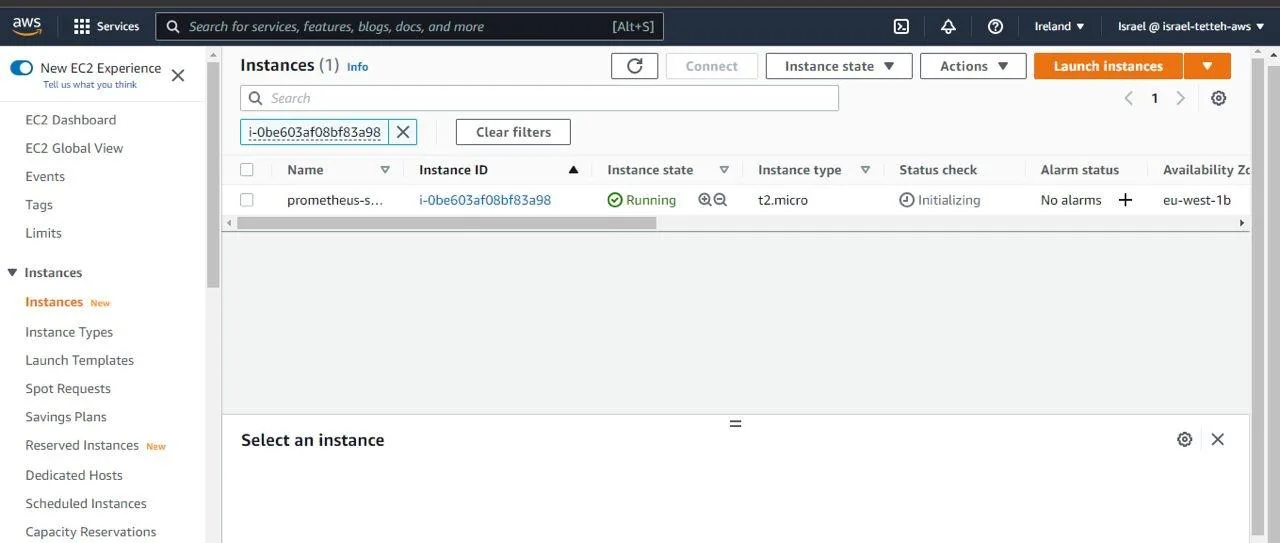Click the table horizontal scrollbar

coord(446,223)
